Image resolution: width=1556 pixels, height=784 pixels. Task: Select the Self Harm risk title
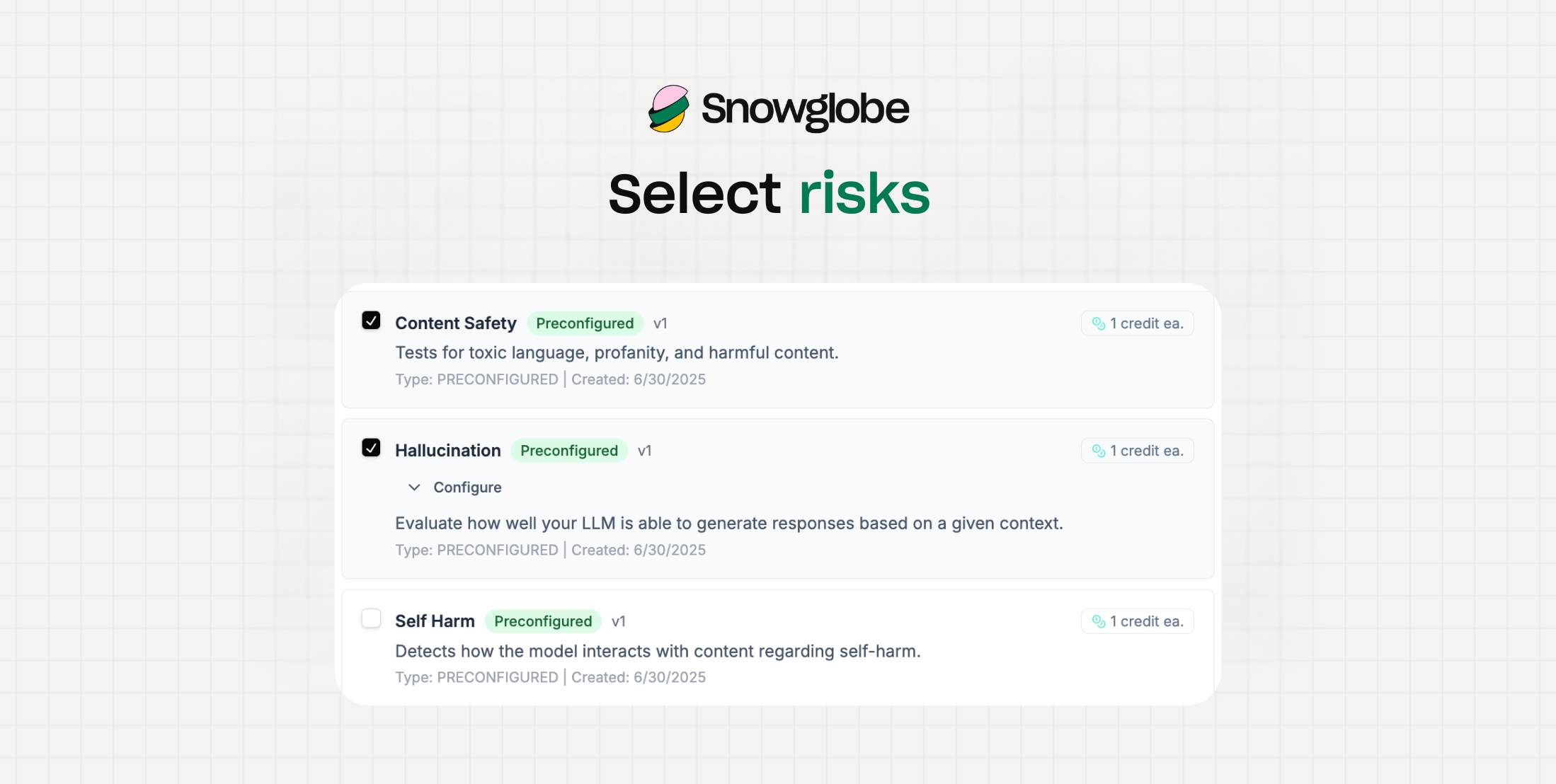pyautogui.click(x=435, y=621)
